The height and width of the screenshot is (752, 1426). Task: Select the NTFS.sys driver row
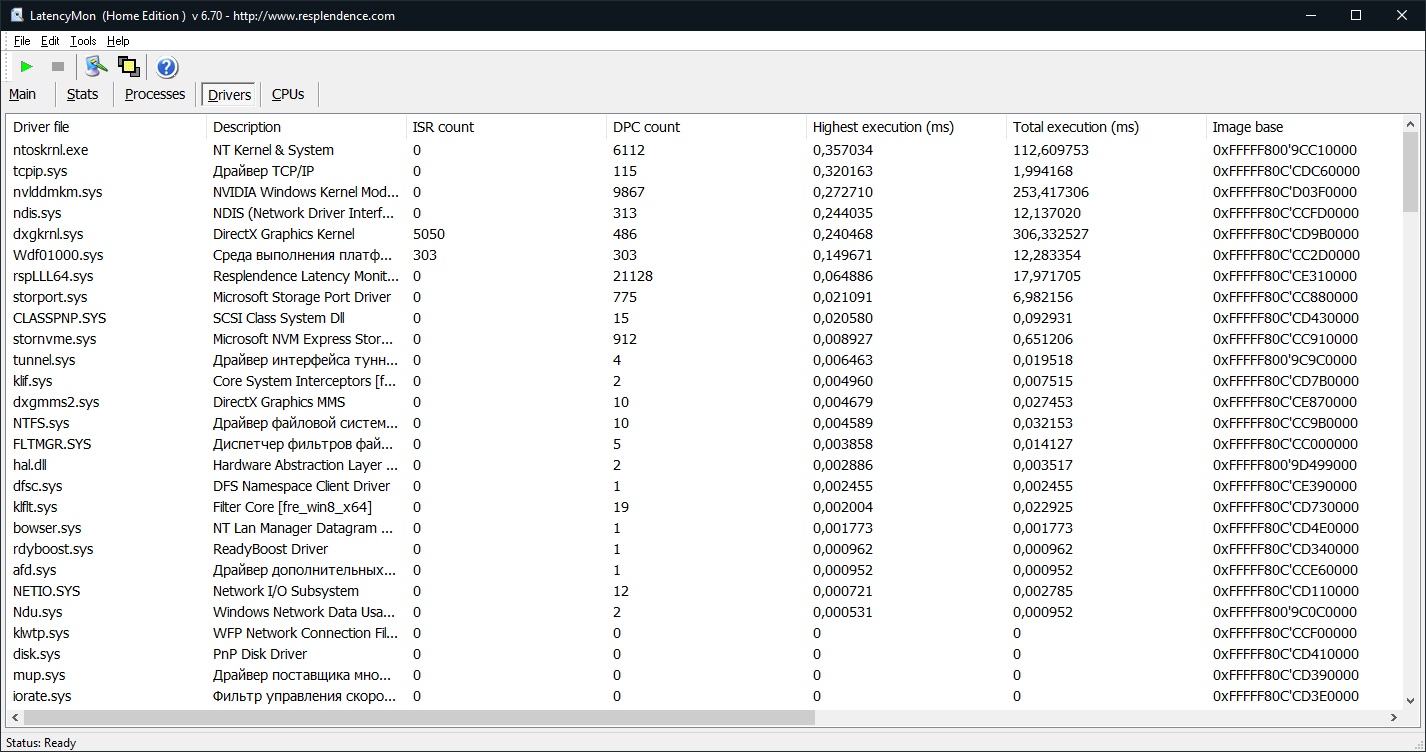tap(704, 423)
